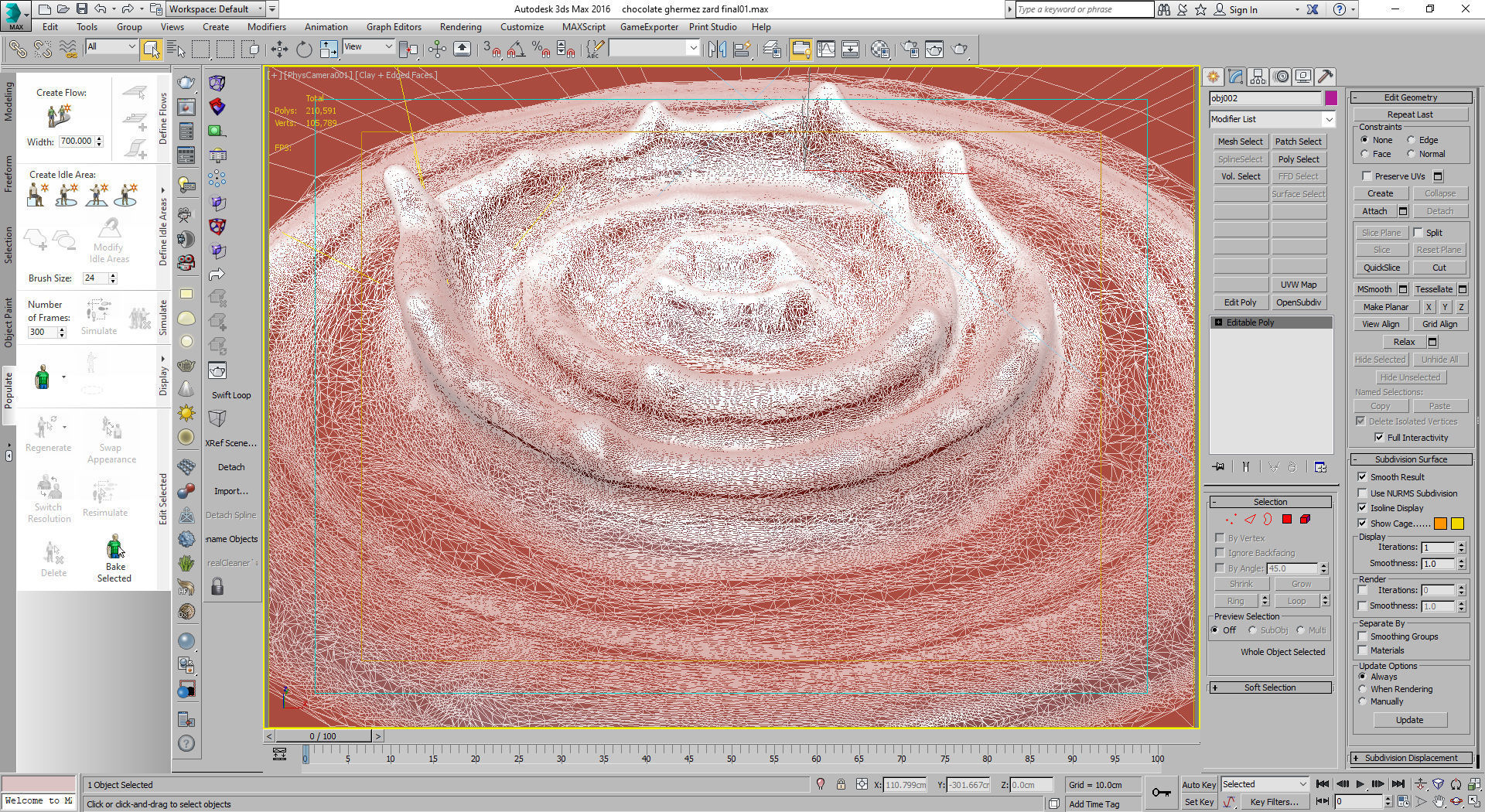Click the Pan View hand icon

[x=1438, y=802]
